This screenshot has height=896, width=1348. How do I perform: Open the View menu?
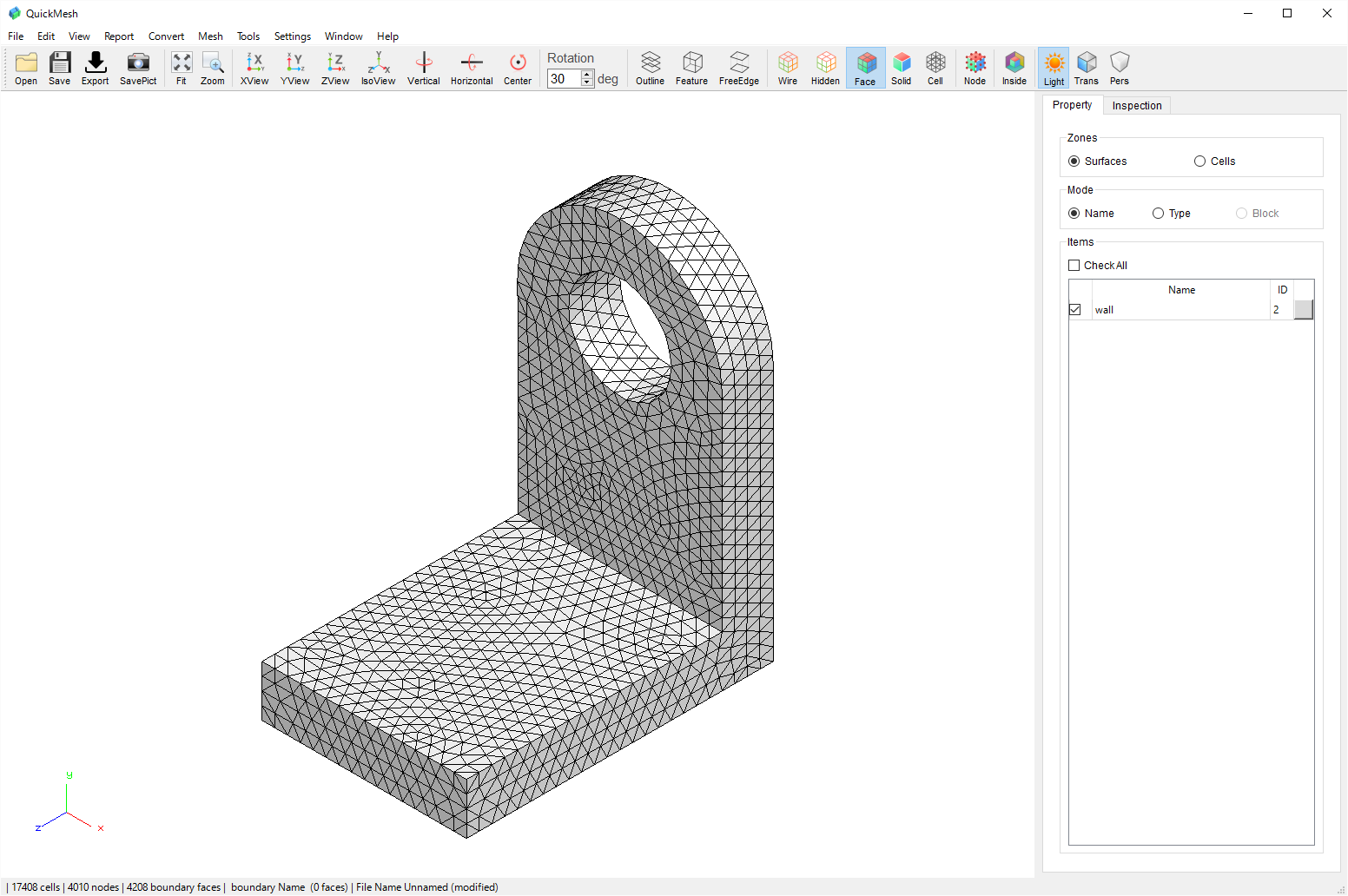[79, 36]
